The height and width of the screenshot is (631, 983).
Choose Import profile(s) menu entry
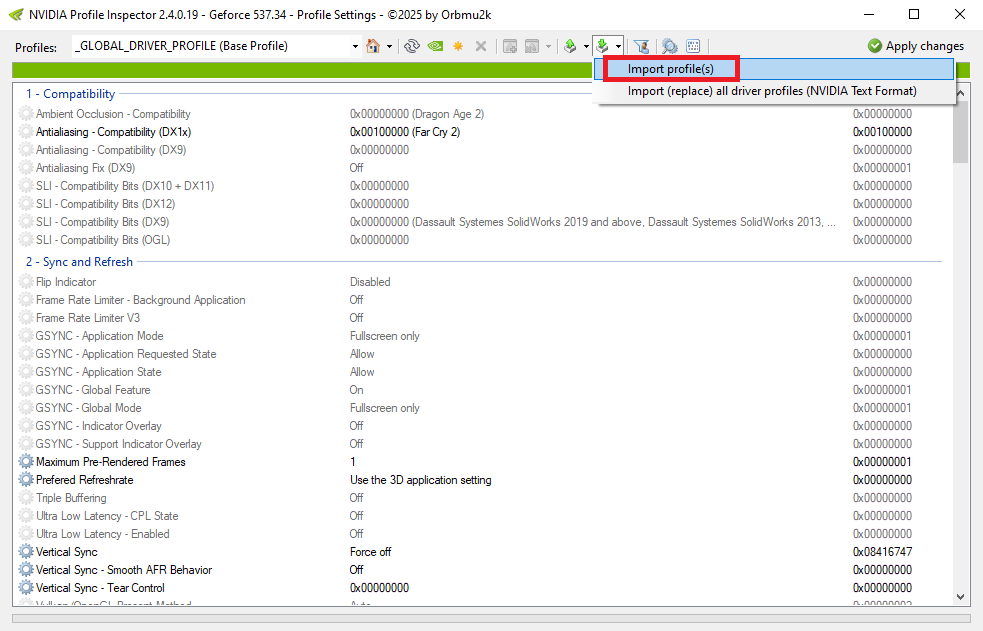pyautogui.click(x=774, y=69)
